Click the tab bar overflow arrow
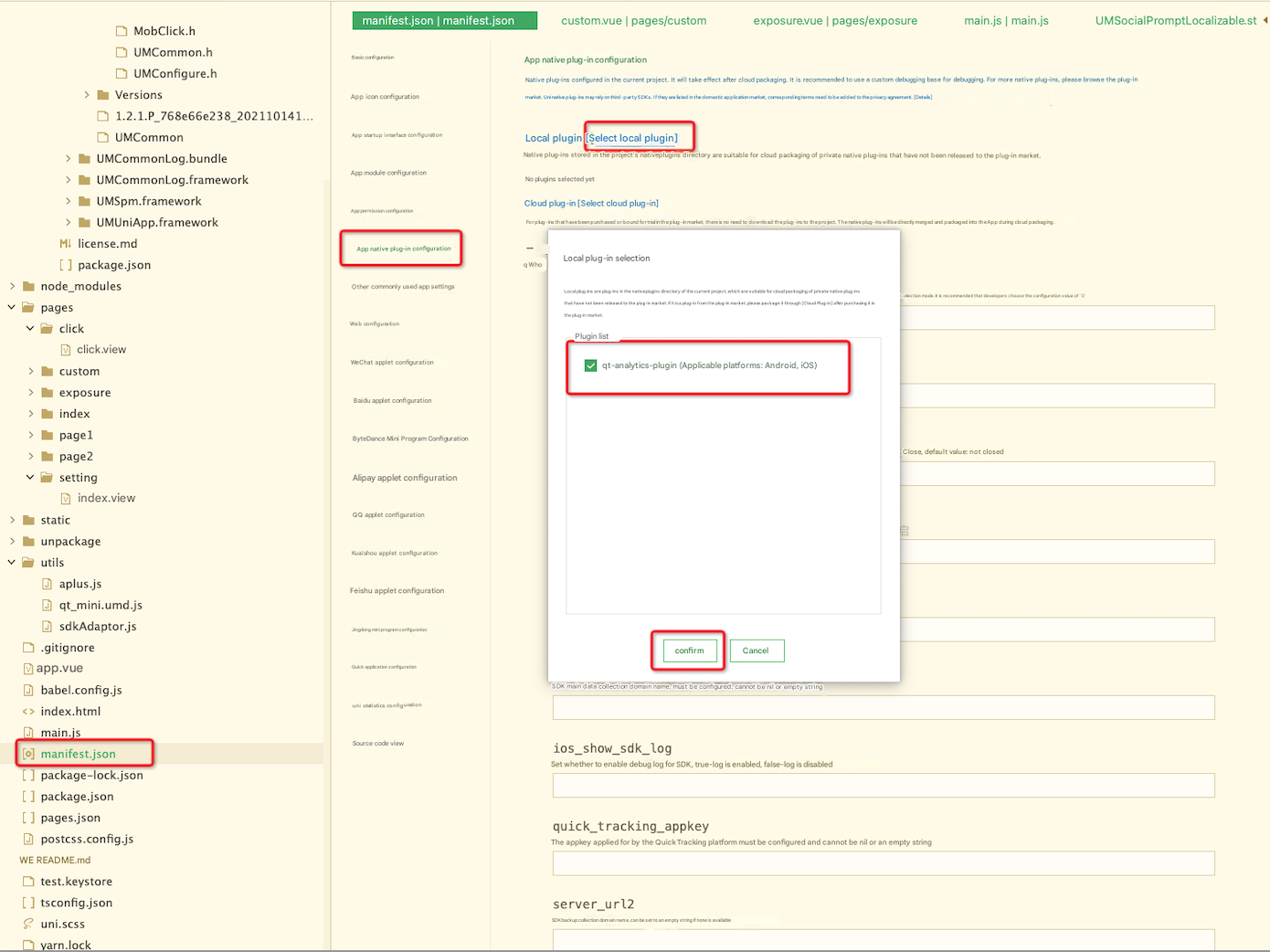The height and width of the screenshot is (952, 1270). [x=1265, y=20]
